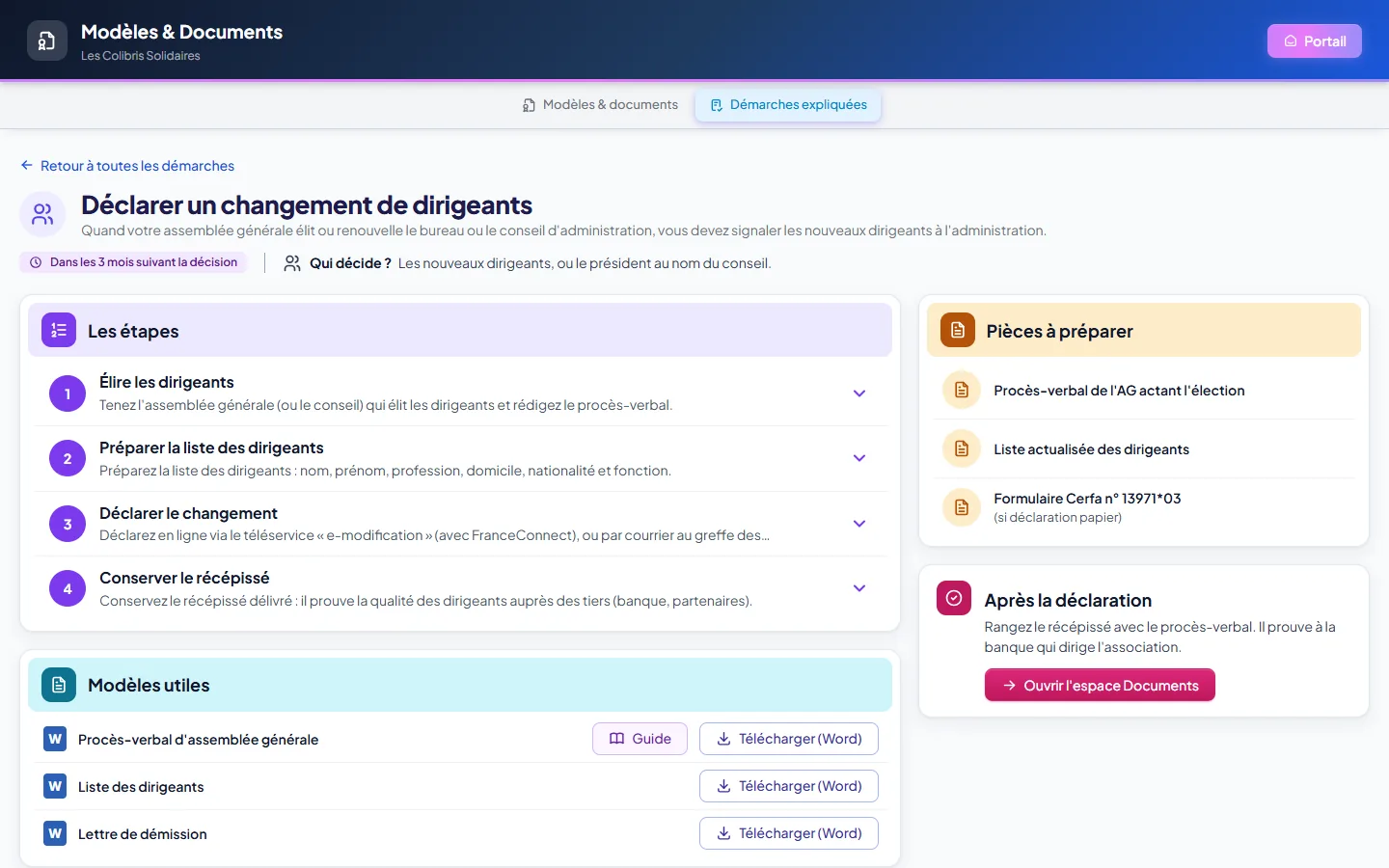Click the teal file icon in Modèles utiles header

(x=59, y=685)
